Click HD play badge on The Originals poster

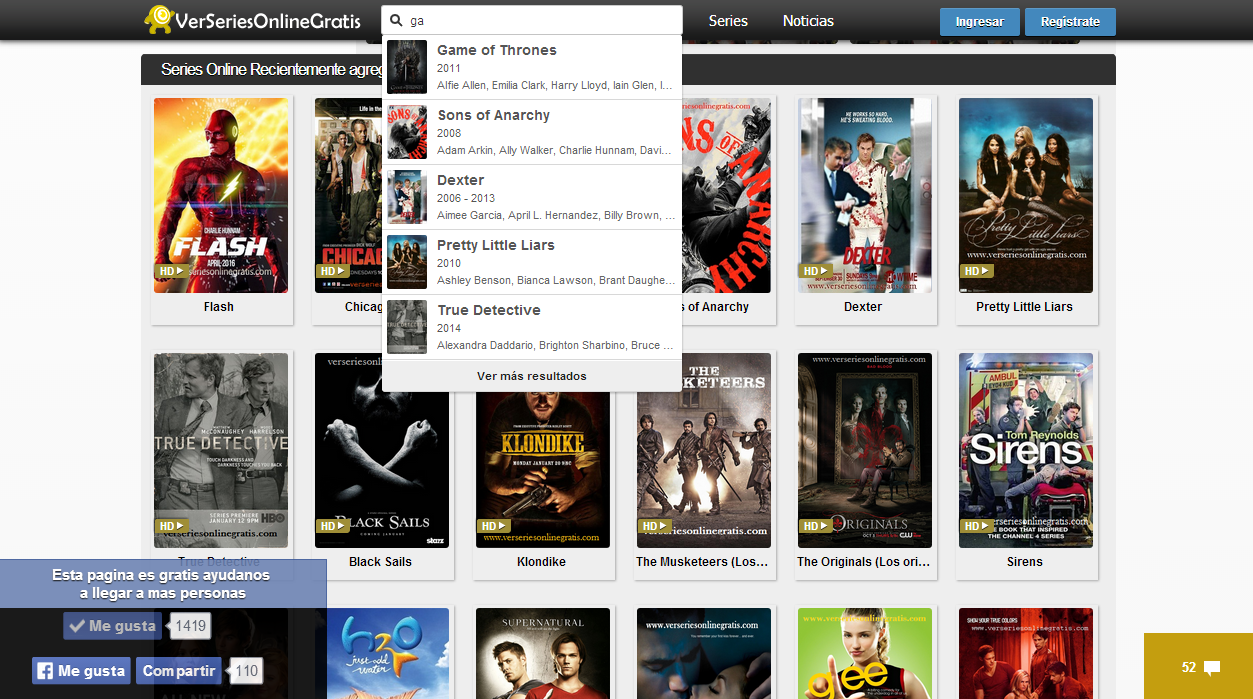[x=816, y=526]
